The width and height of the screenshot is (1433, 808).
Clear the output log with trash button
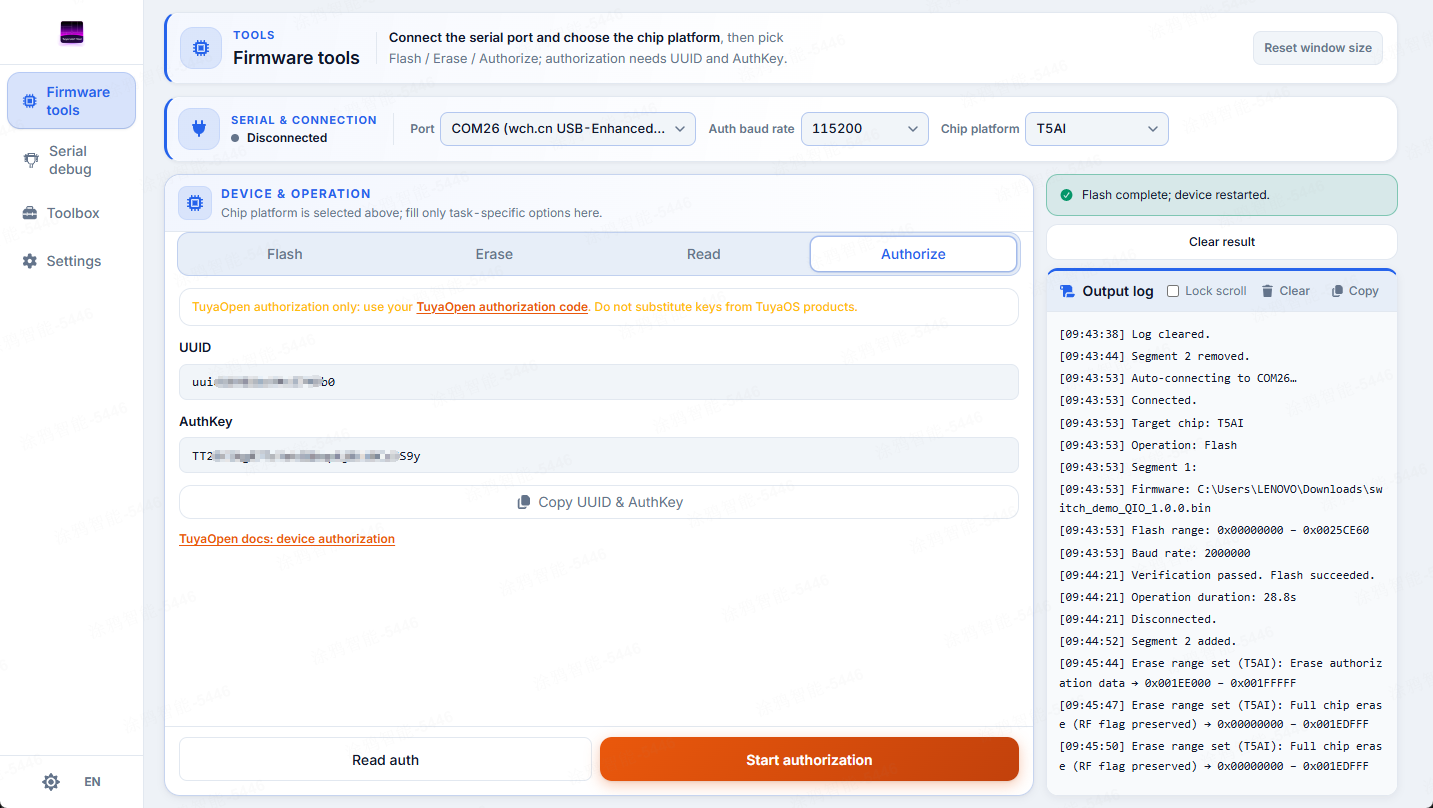pos(1286,291)
